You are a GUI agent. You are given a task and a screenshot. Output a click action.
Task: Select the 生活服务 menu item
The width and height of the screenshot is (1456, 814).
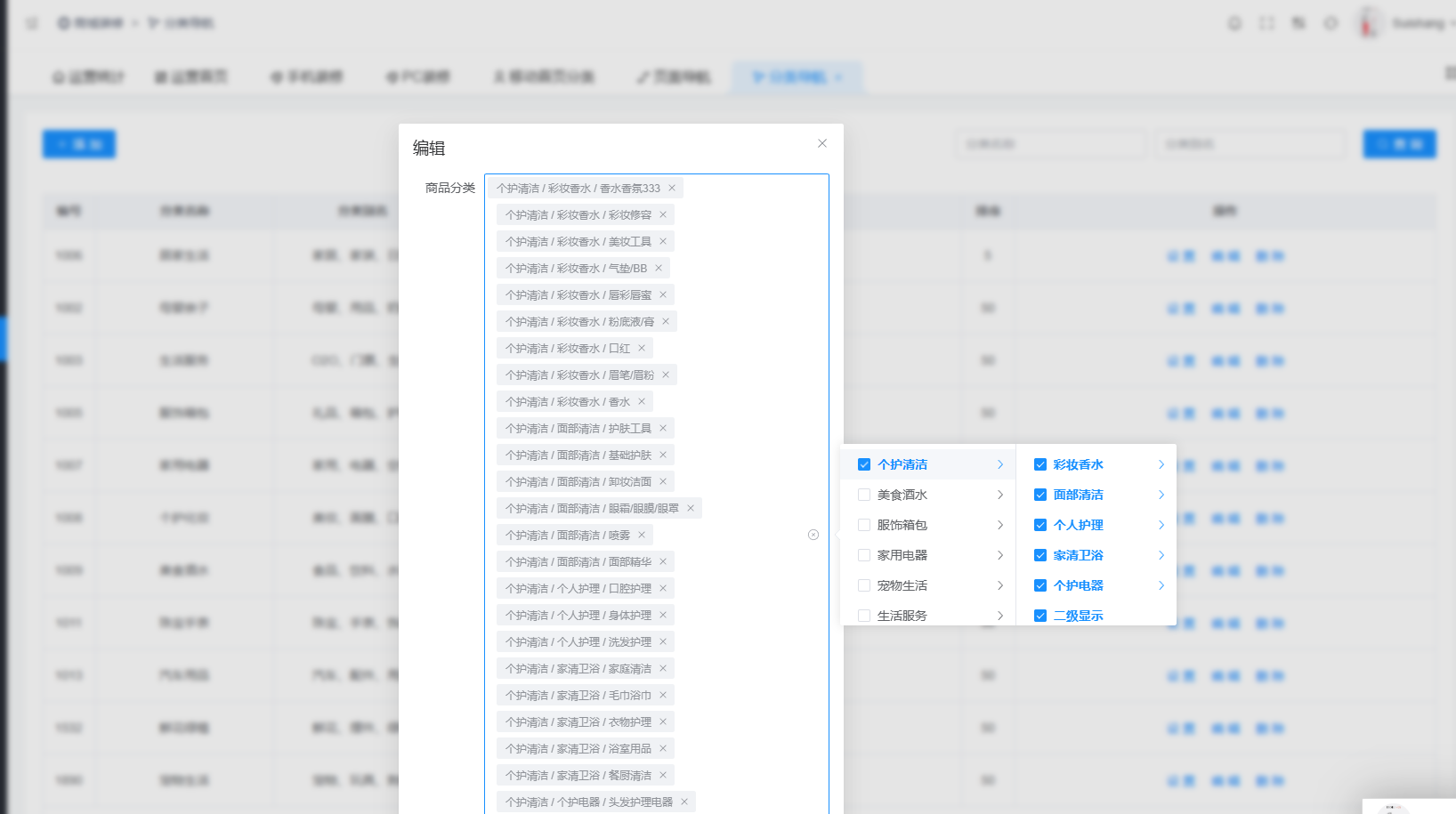(x=928, y=616)
